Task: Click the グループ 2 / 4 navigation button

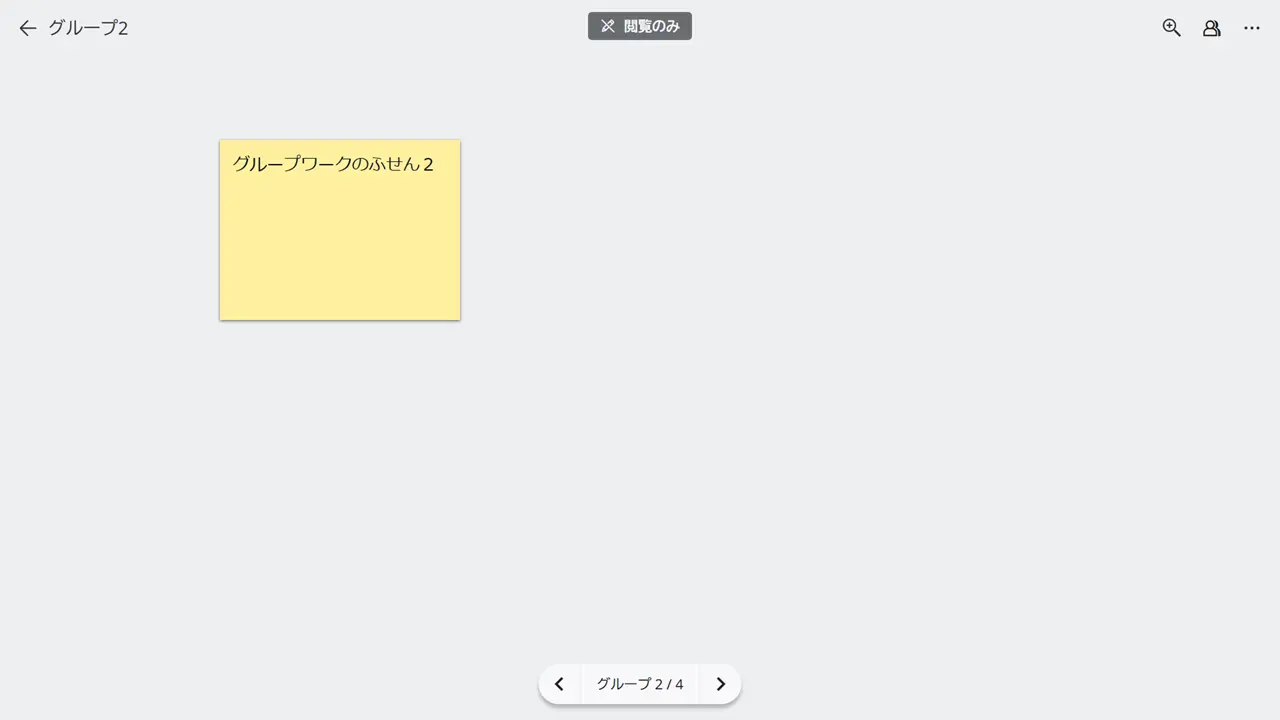Action: [x=639, y=684]
